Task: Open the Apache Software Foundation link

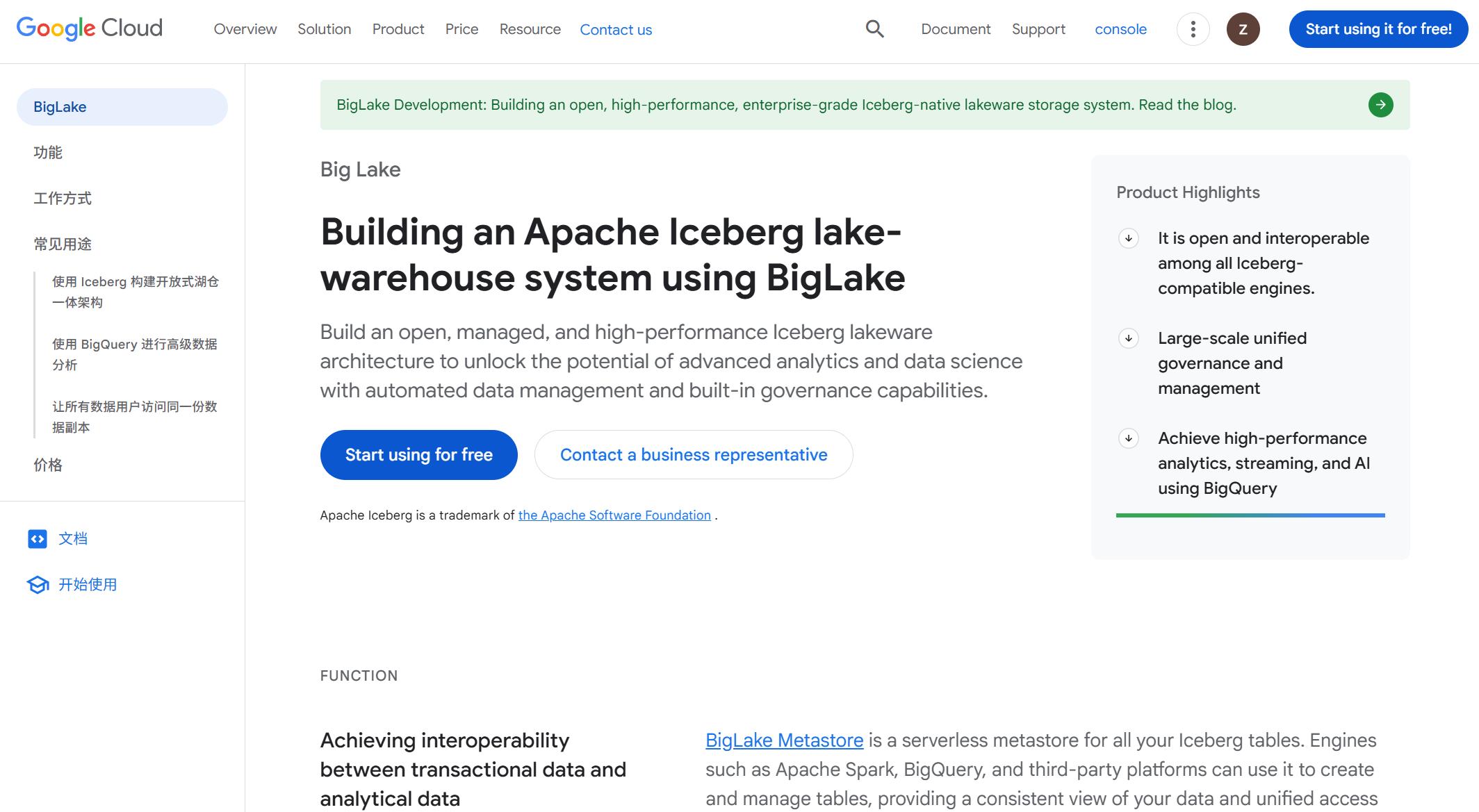Action: click(614, 515)
